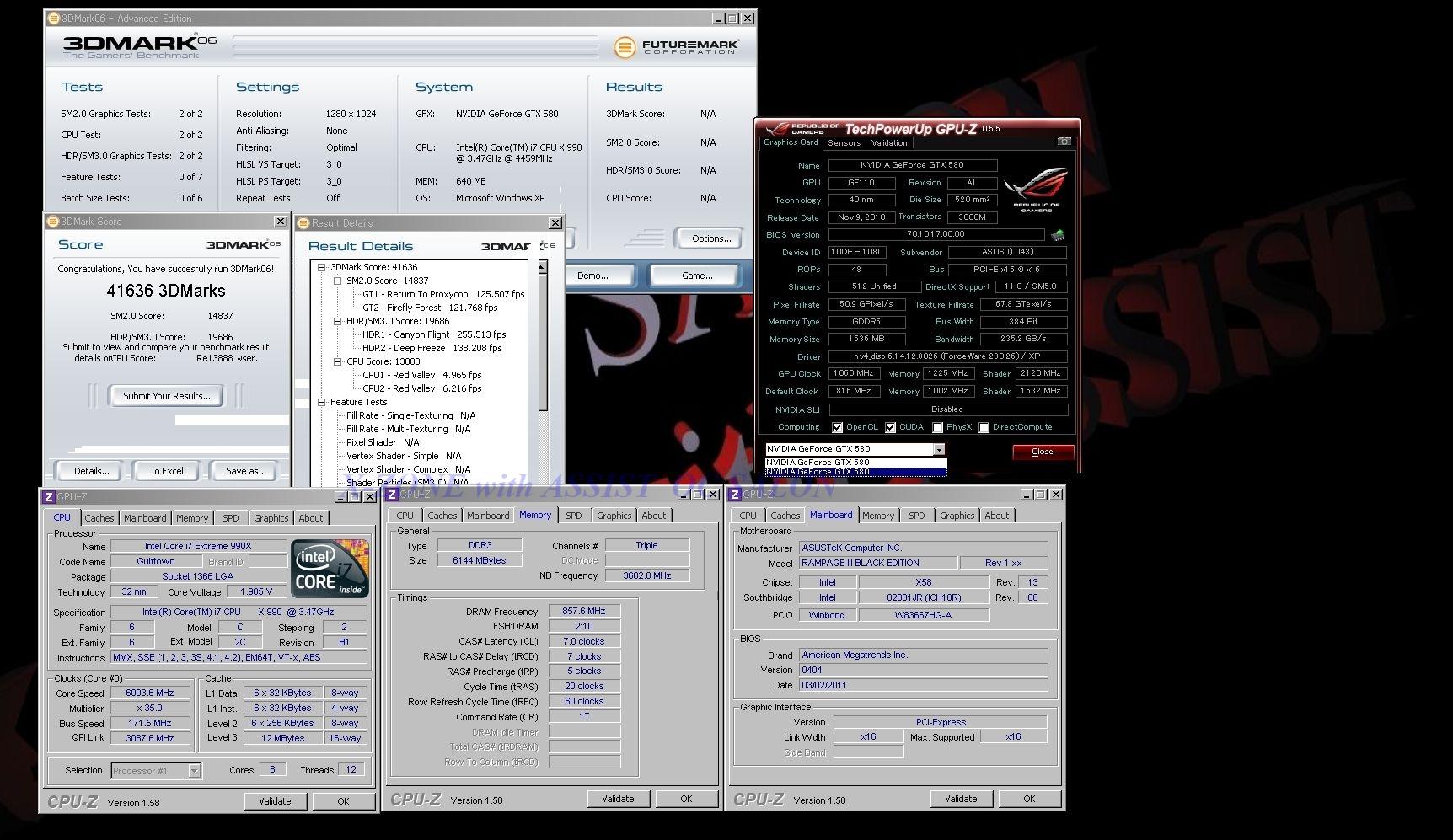This screenshot has width=1453, height=840.
Task: Open the CPU tab in CPU-Z Memory window
Action: pyautogui.click(x=405, y=516)
